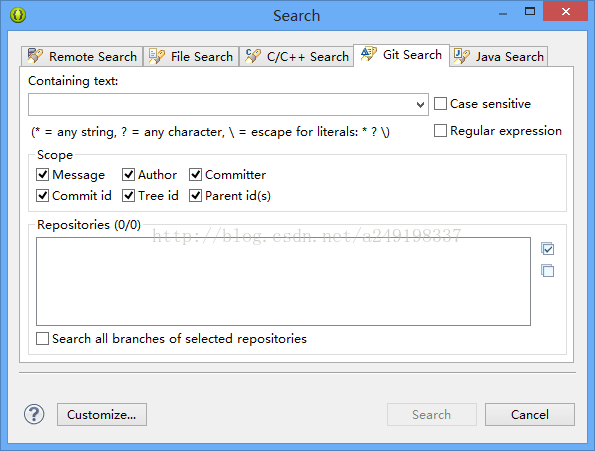Toggle Search all branches of selected repositories
Screen dimensions: 595x451
(x=42, y=338)
